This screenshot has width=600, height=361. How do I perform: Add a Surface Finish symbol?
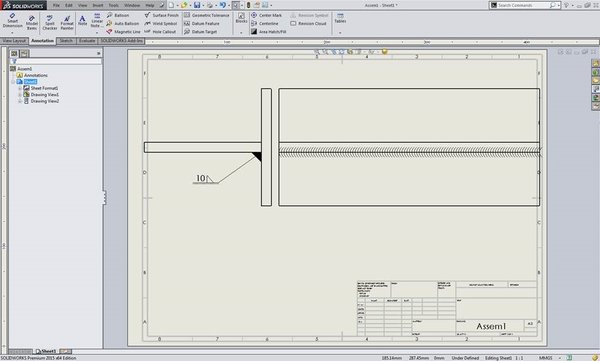click(161, 15)
